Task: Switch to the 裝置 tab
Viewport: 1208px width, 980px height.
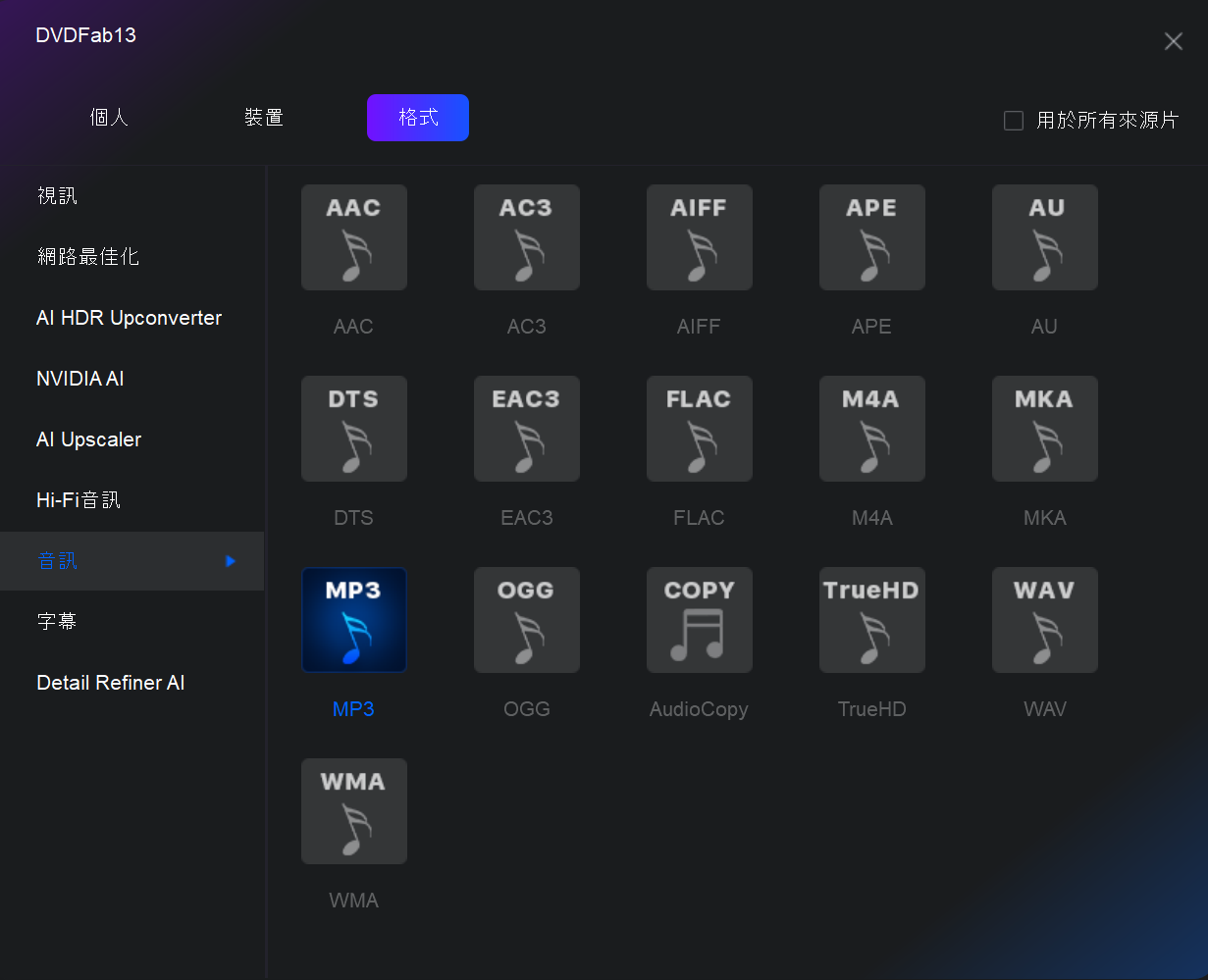Action: 264,118
